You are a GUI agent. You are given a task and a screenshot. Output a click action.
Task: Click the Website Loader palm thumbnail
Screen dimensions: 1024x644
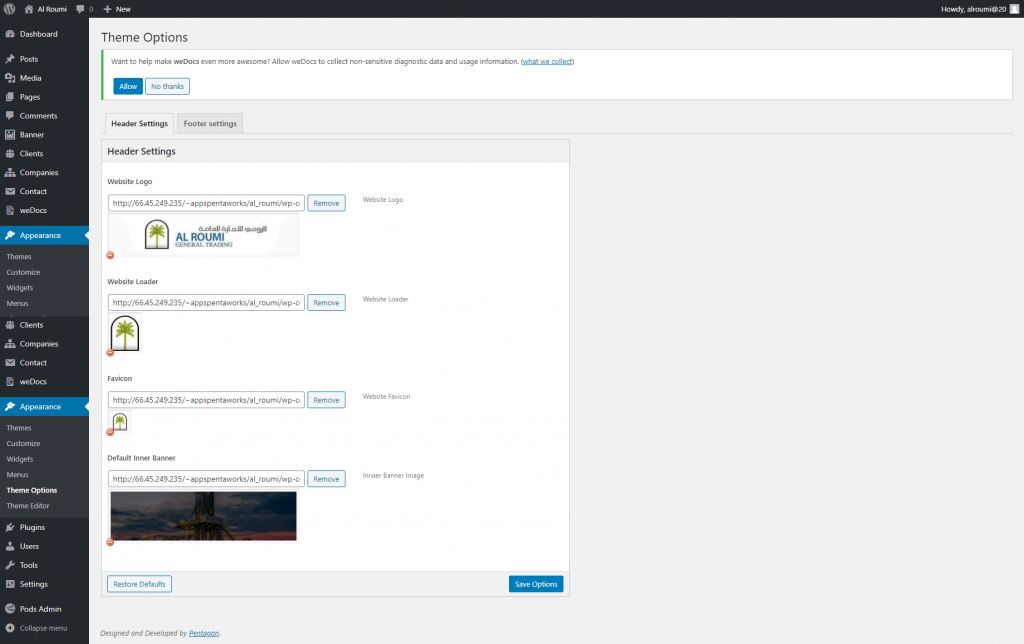point(125,333)
